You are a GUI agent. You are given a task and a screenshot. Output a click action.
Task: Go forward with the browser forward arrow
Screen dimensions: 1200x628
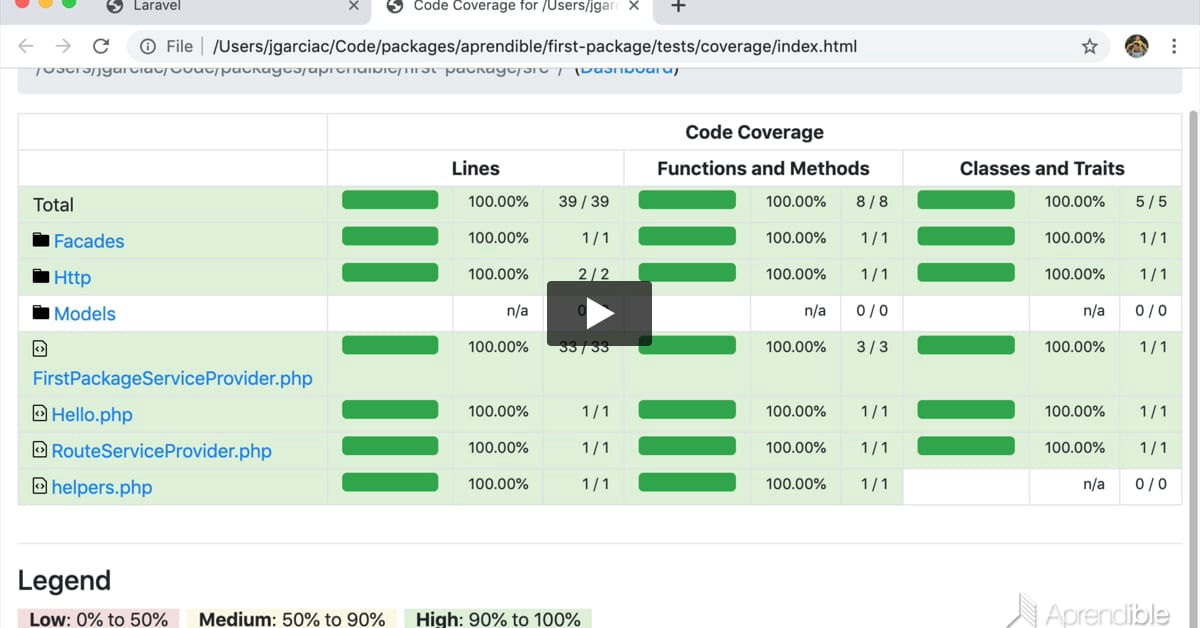tap(63, 46)
